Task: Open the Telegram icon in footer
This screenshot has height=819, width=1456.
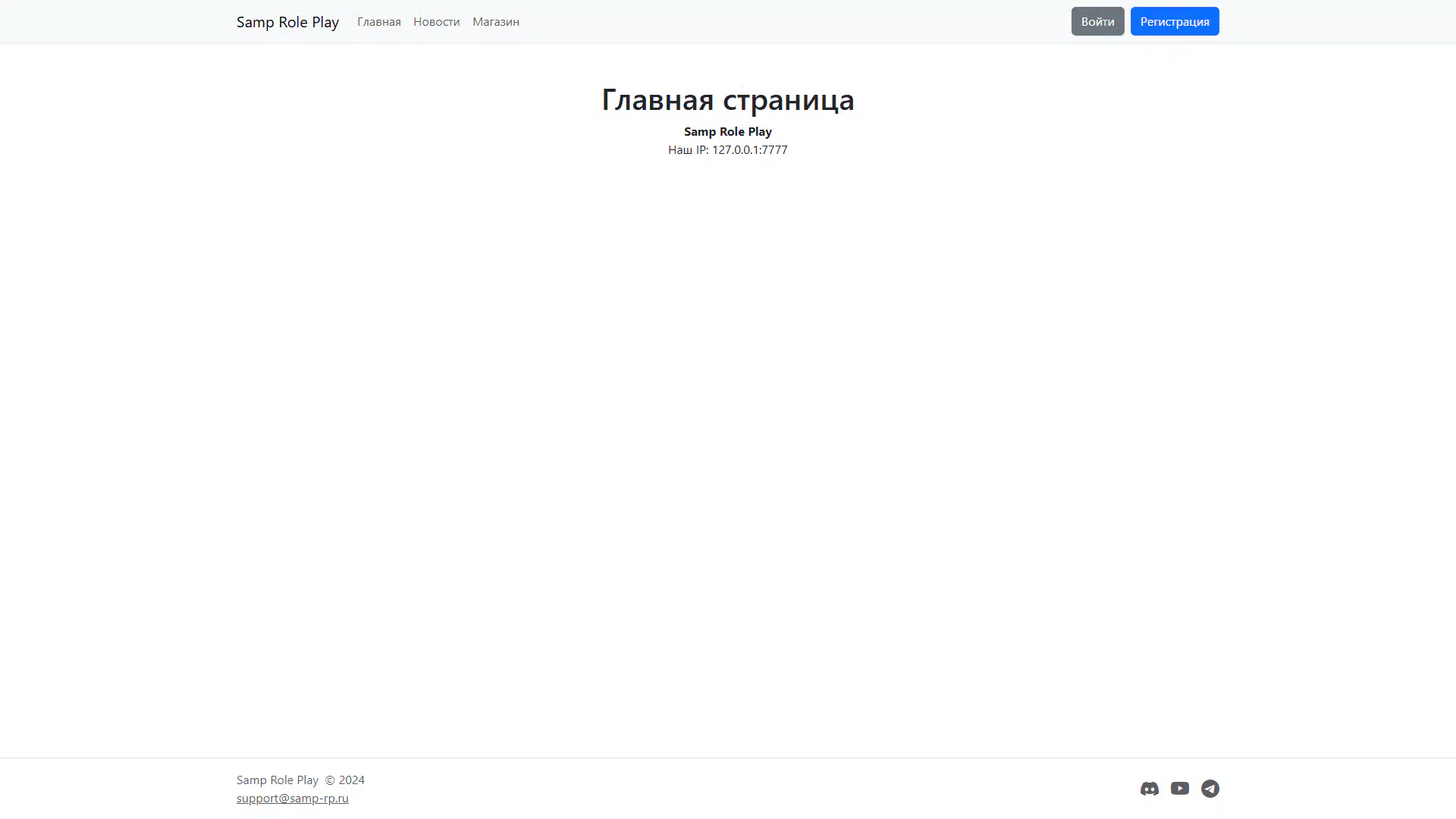Action: coord(1210,789)
